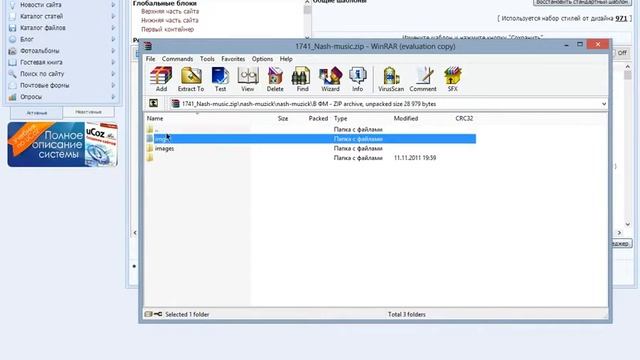The image size is (640, 360).
Task: Expand the Блог submenu arrow
Action: click(113, 39)
